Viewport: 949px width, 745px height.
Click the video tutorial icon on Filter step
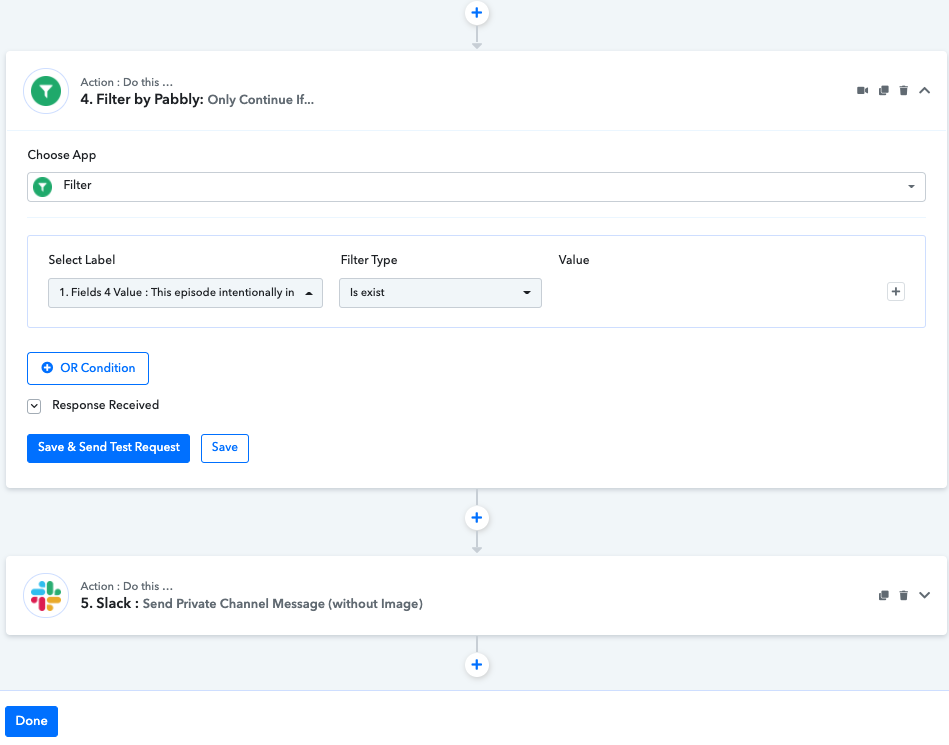click(x=863, y=91)
